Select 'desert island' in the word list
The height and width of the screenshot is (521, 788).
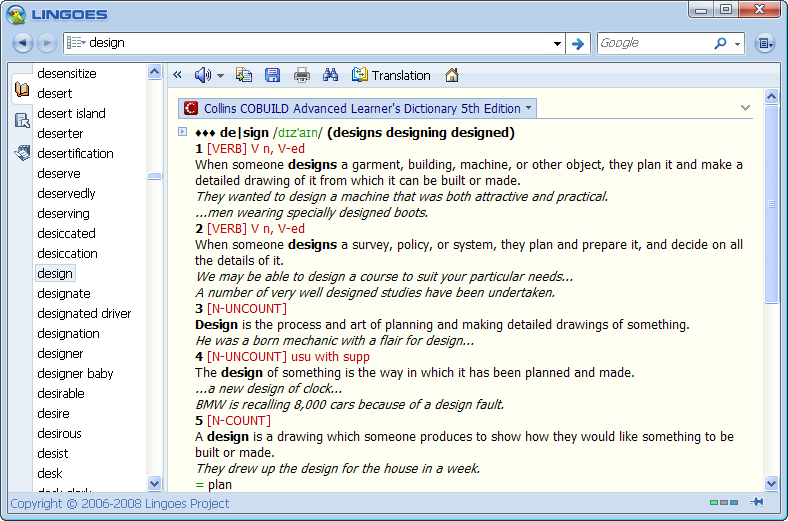pyautogui.click(x=71, y=114)
